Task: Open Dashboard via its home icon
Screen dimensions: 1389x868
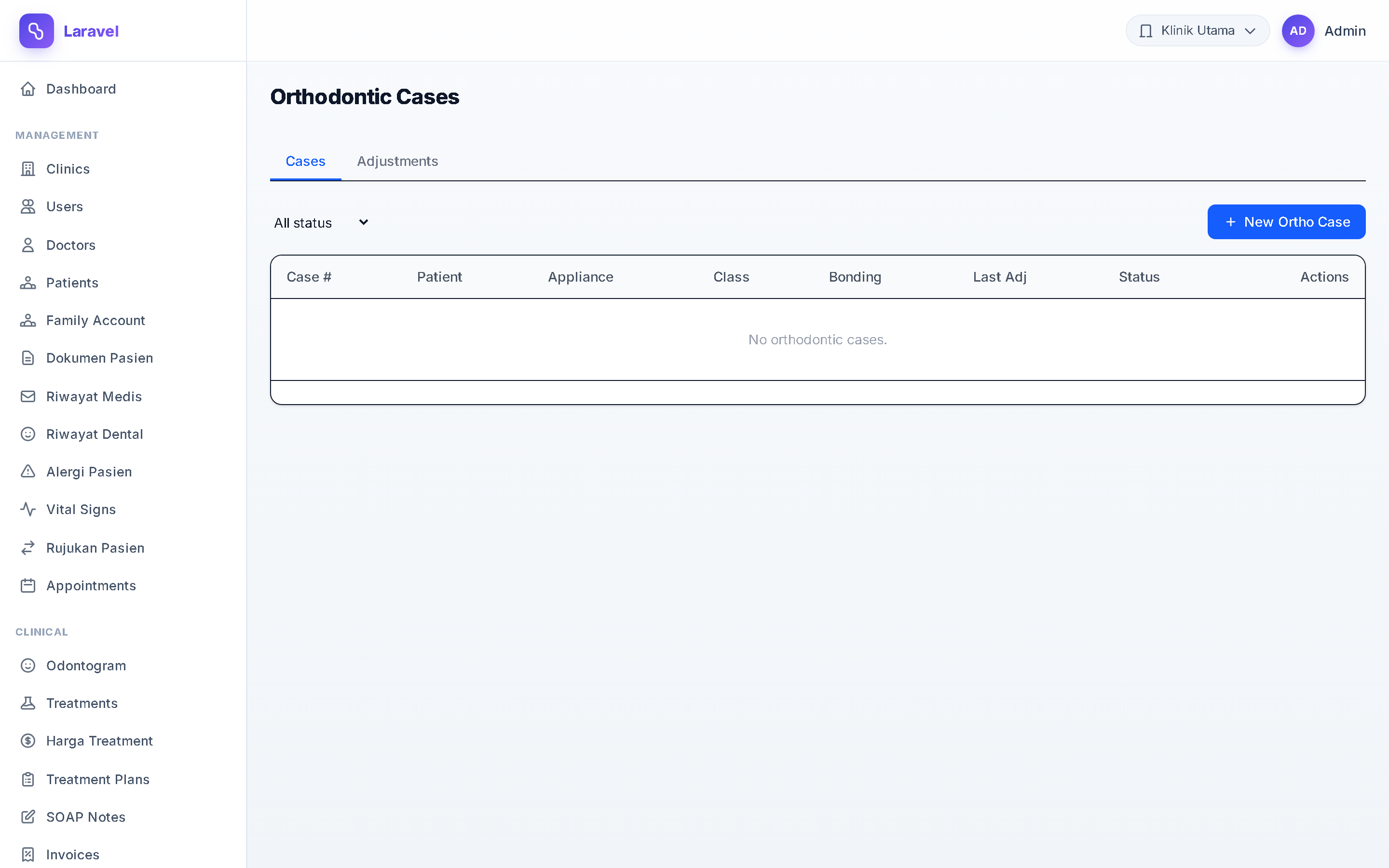Action: (x=28, y=89)
